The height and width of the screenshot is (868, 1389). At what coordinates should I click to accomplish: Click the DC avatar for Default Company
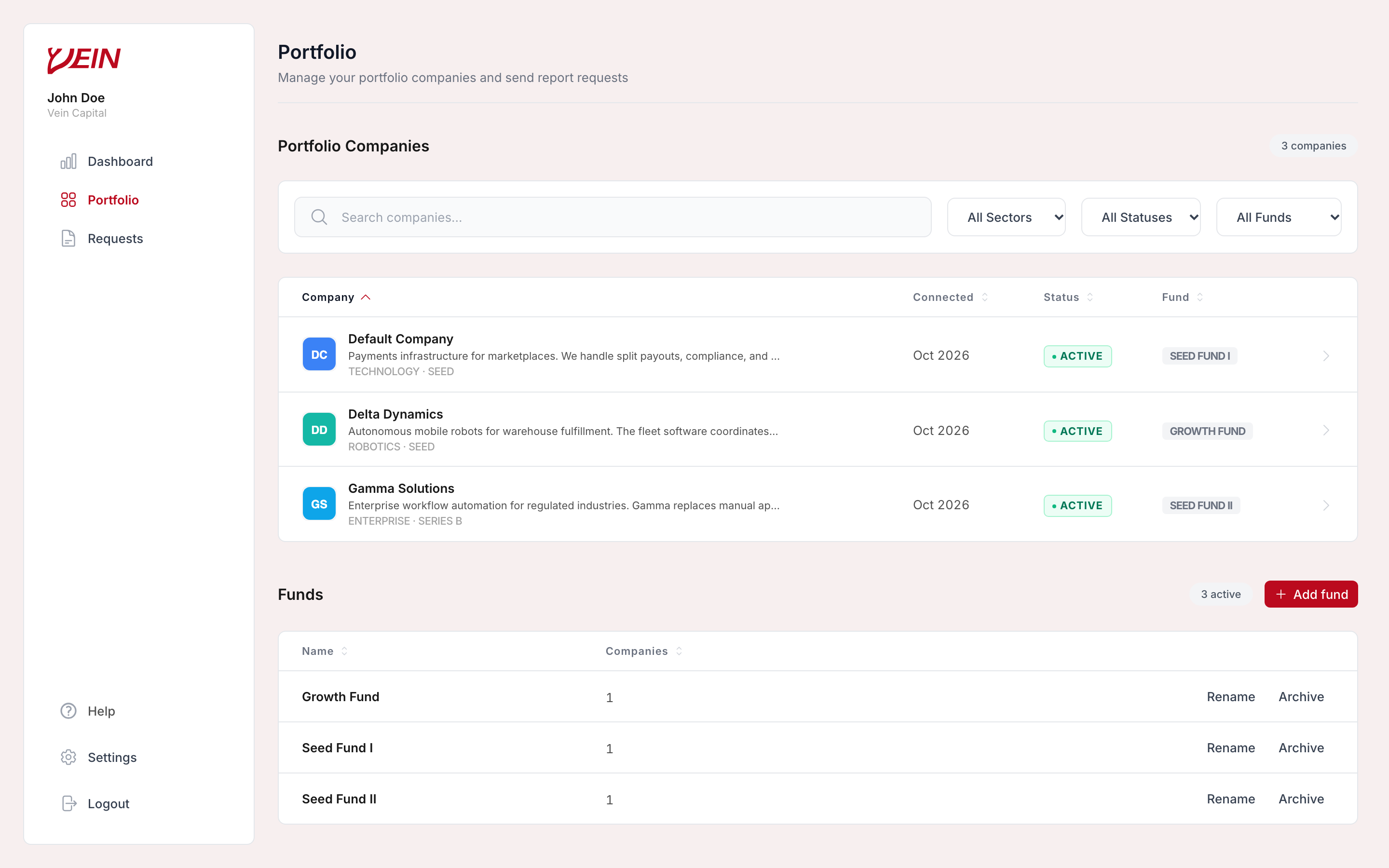(319, 354)
